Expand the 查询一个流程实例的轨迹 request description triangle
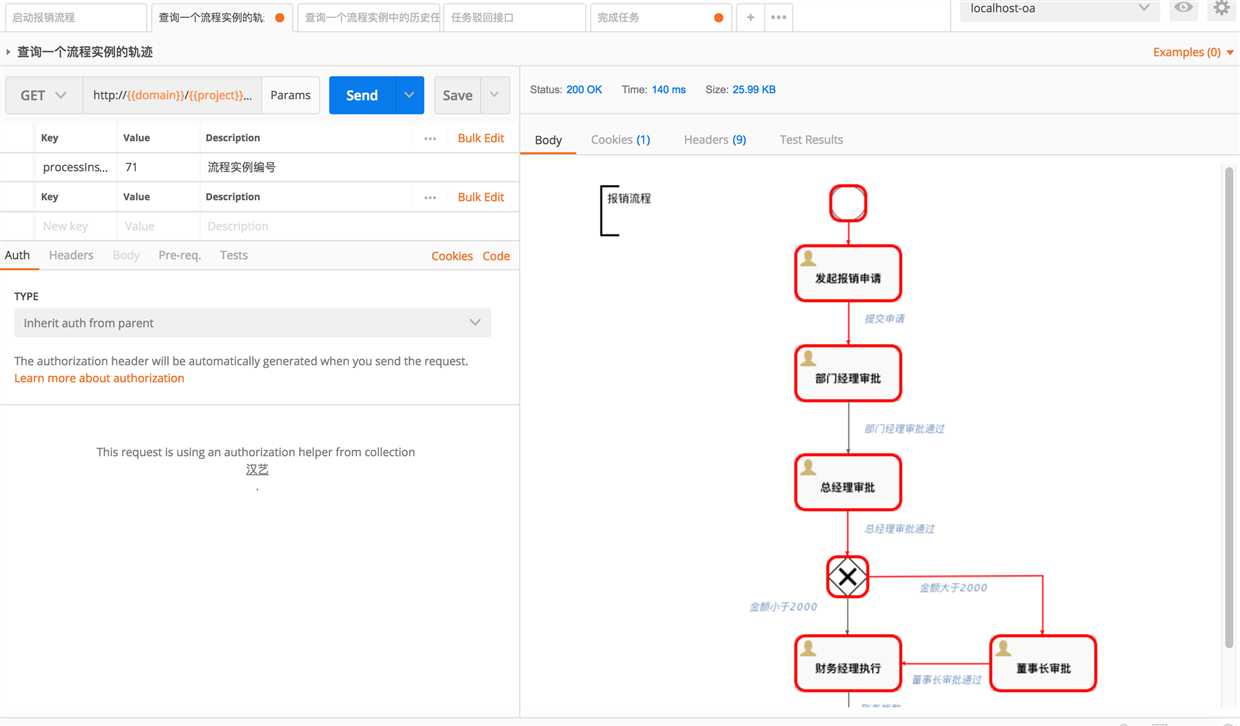1240x726 pixels. click(x=9, y=52)
